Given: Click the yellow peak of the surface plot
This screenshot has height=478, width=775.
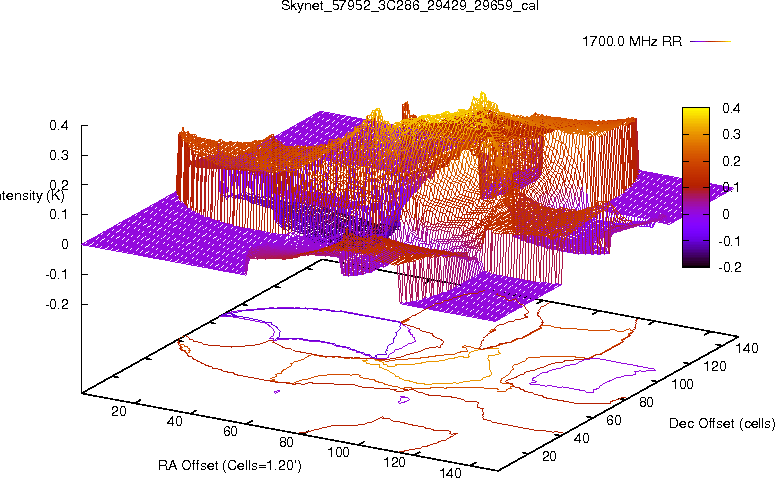Looking at the screenshot, I should tap(481, 101).
